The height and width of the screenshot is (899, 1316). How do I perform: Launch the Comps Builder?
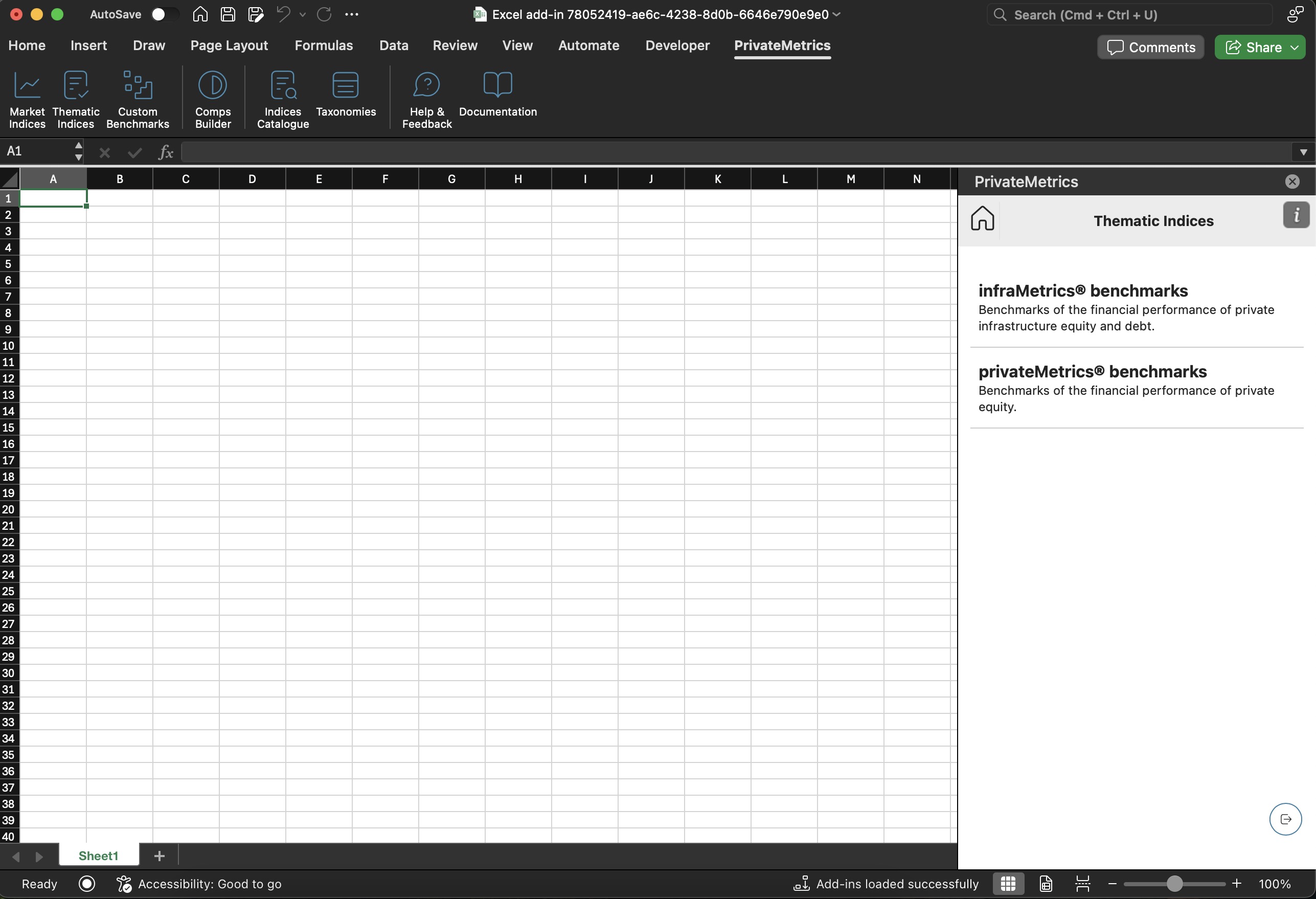pos(212,99)
